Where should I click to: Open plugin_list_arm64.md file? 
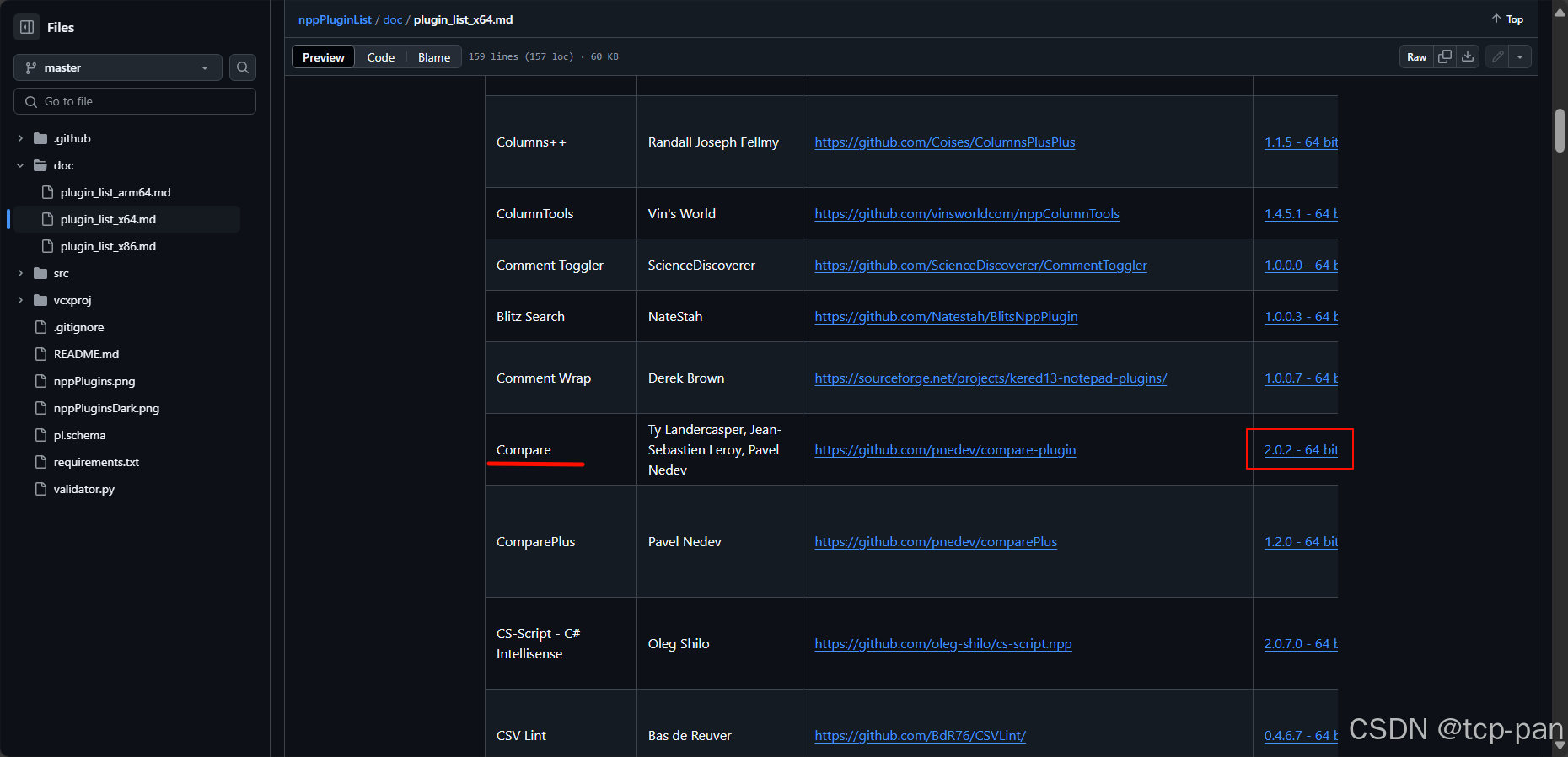(x=115, y=192)
